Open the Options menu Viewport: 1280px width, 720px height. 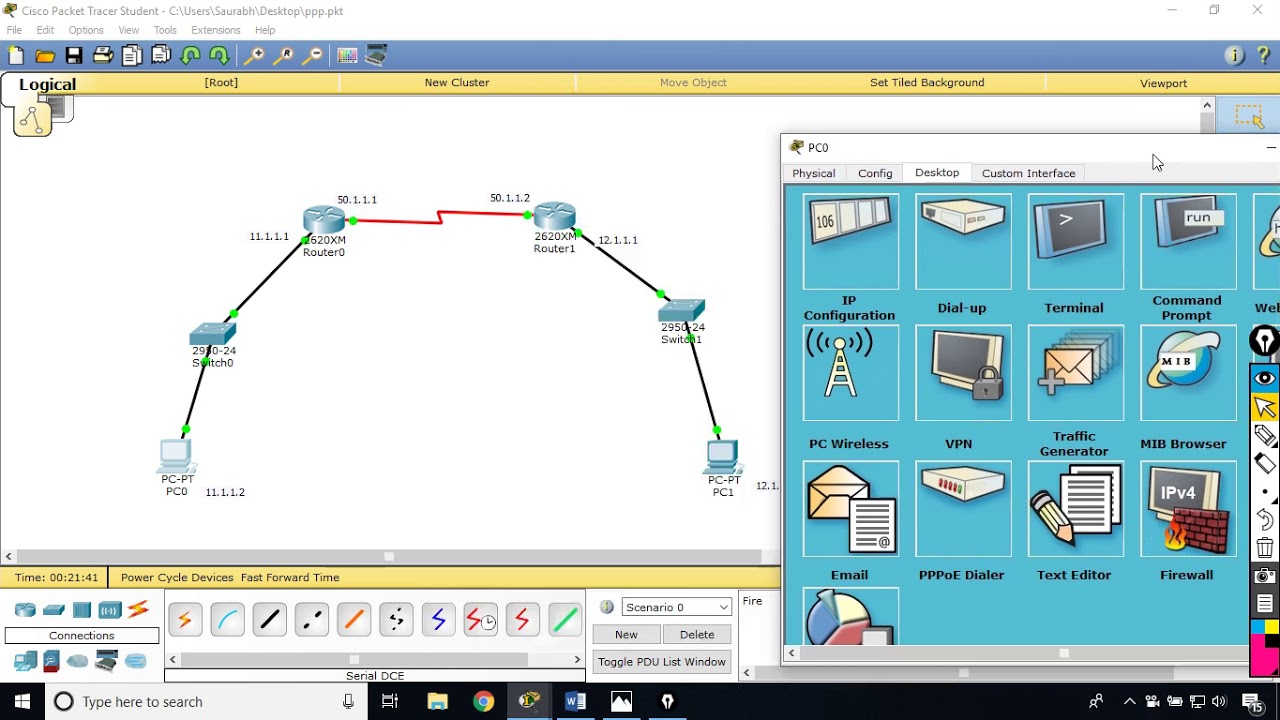coord(86,30)
